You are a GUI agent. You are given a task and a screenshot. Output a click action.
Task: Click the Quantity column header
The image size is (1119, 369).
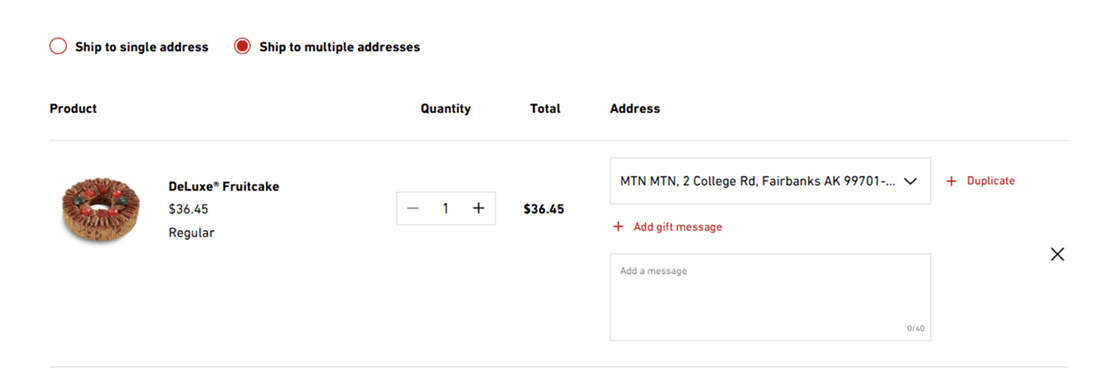[445, 108]
